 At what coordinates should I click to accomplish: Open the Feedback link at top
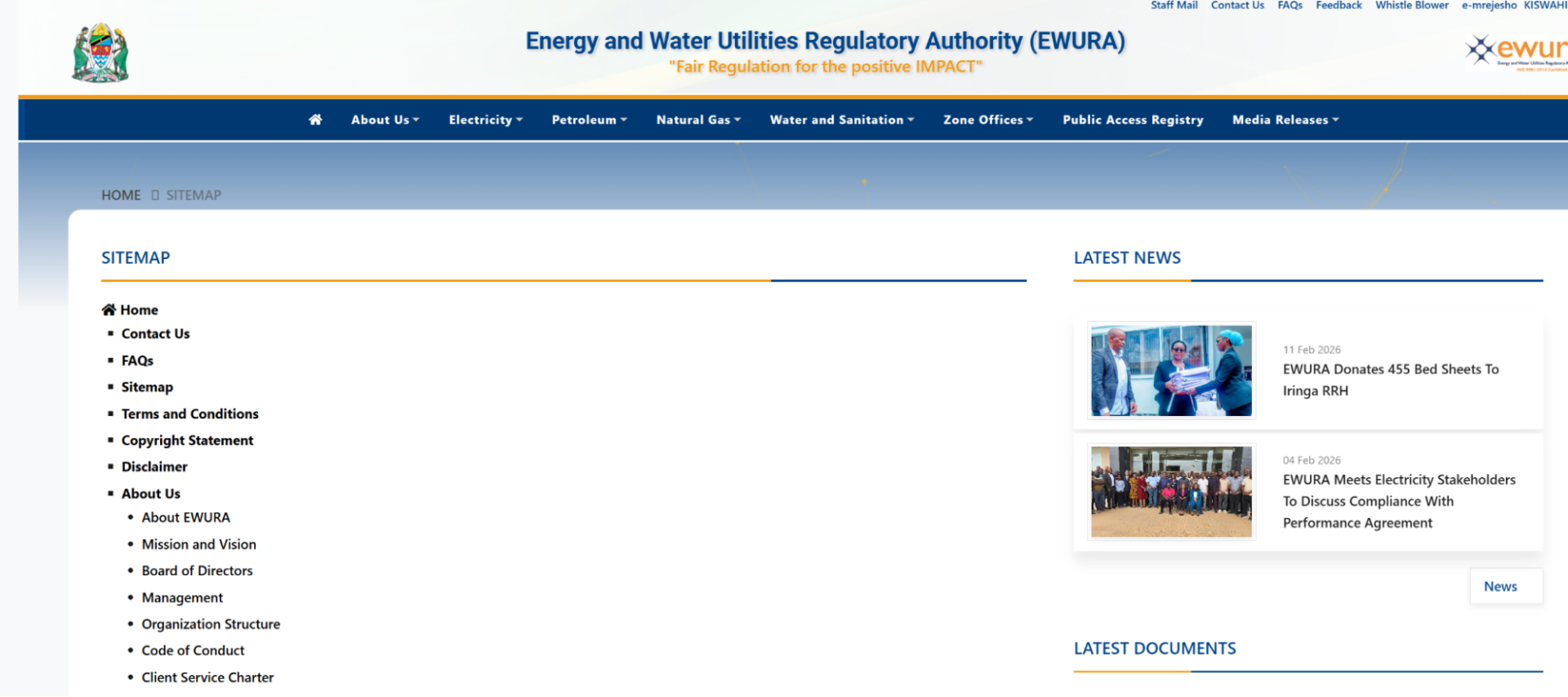(1339, 6)
